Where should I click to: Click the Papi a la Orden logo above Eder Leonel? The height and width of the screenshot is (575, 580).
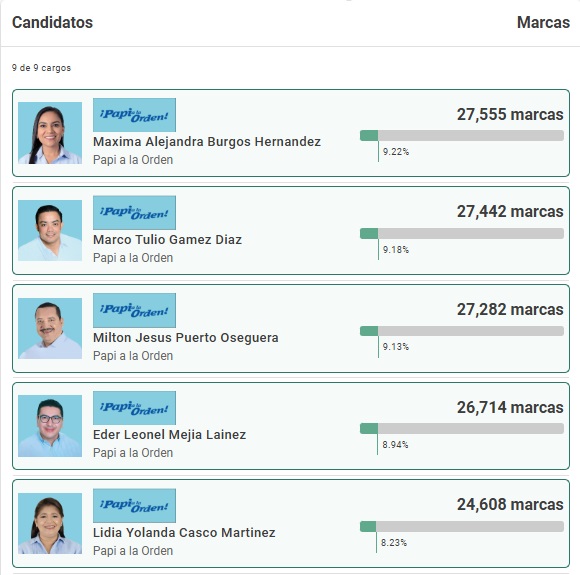(134, 408)
